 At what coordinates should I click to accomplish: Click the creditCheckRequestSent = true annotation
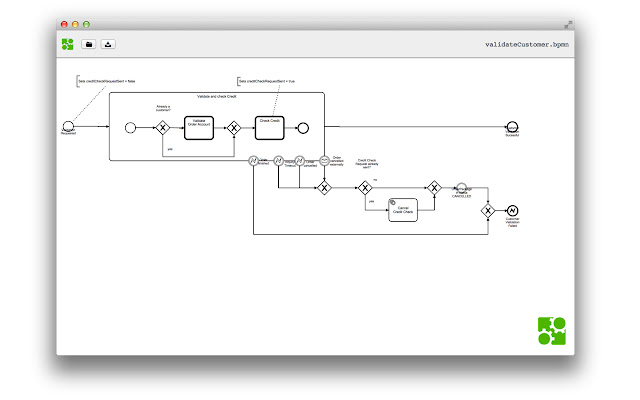click(267, 81)
